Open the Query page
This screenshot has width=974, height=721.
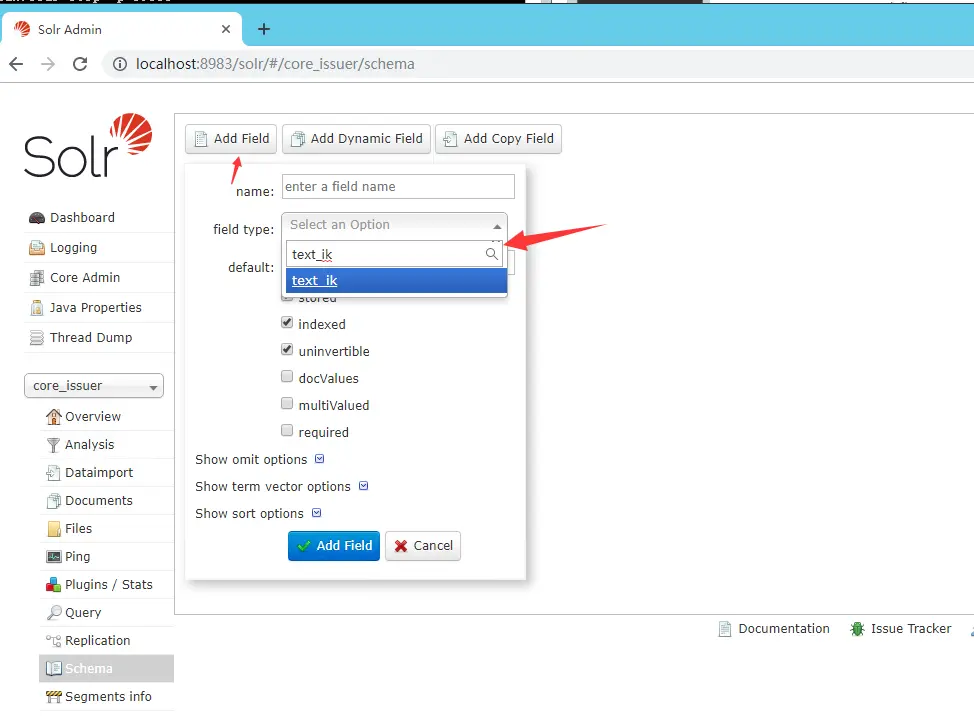tap(83, 612)
